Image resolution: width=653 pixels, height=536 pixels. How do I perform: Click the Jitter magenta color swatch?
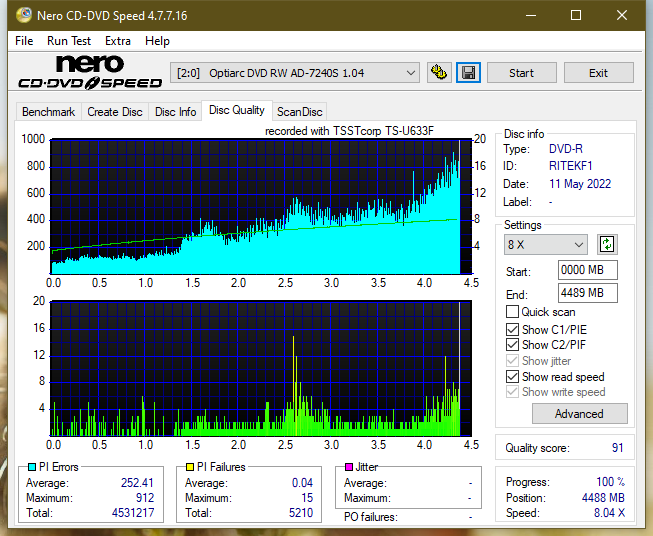coord(349,467)
